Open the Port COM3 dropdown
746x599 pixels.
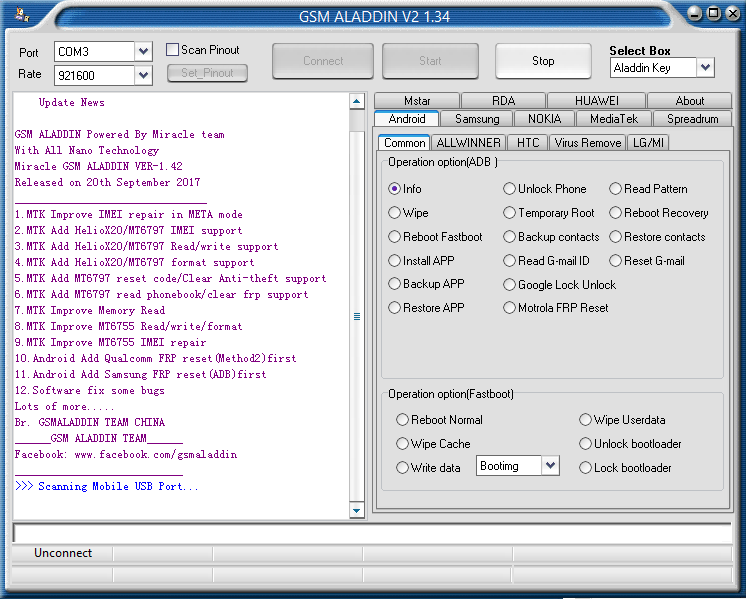[143, 51]
